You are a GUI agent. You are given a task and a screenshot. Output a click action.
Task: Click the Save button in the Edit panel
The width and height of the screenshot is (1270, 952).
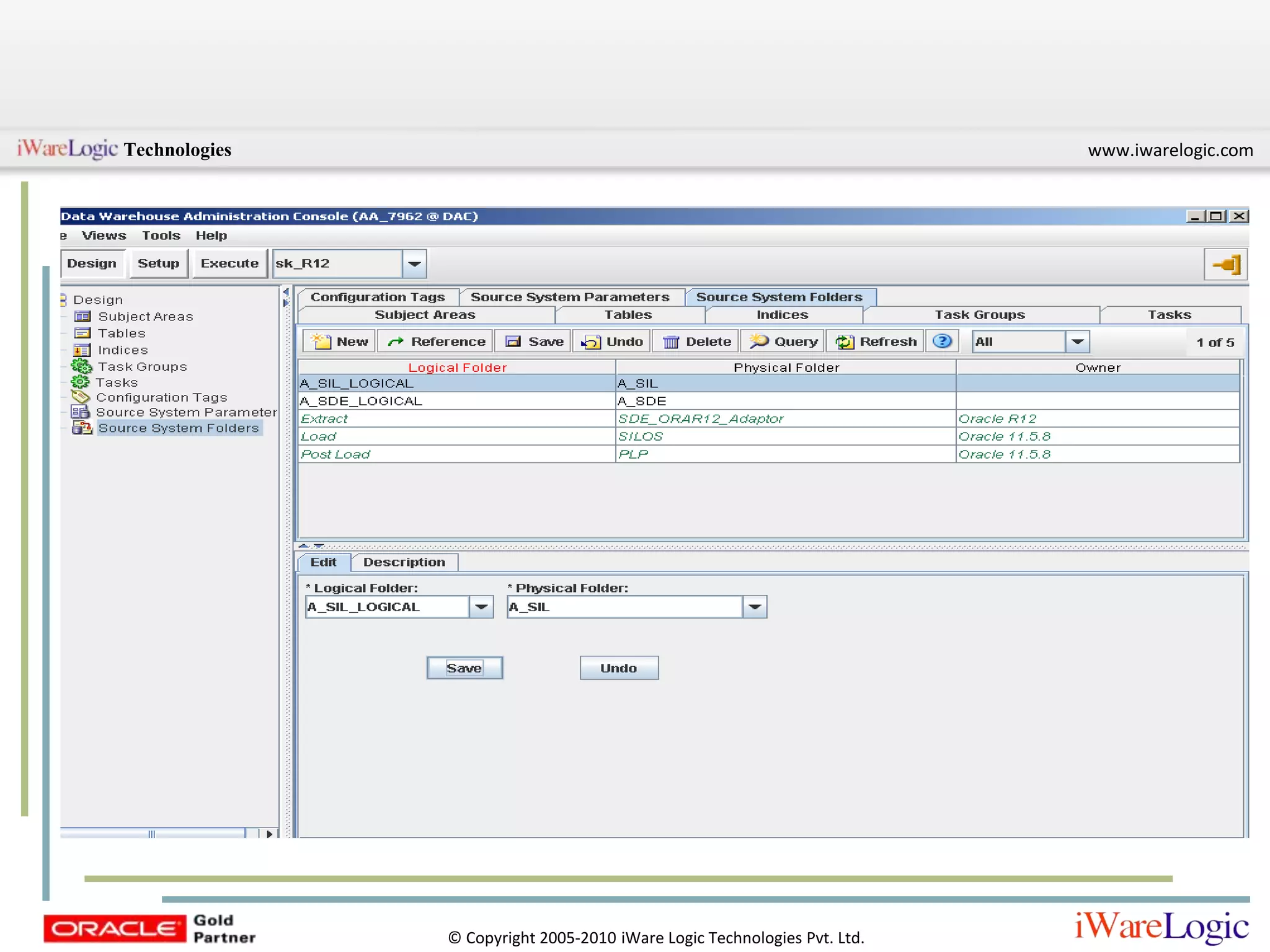pyautogui.click(x=464, y=668)
